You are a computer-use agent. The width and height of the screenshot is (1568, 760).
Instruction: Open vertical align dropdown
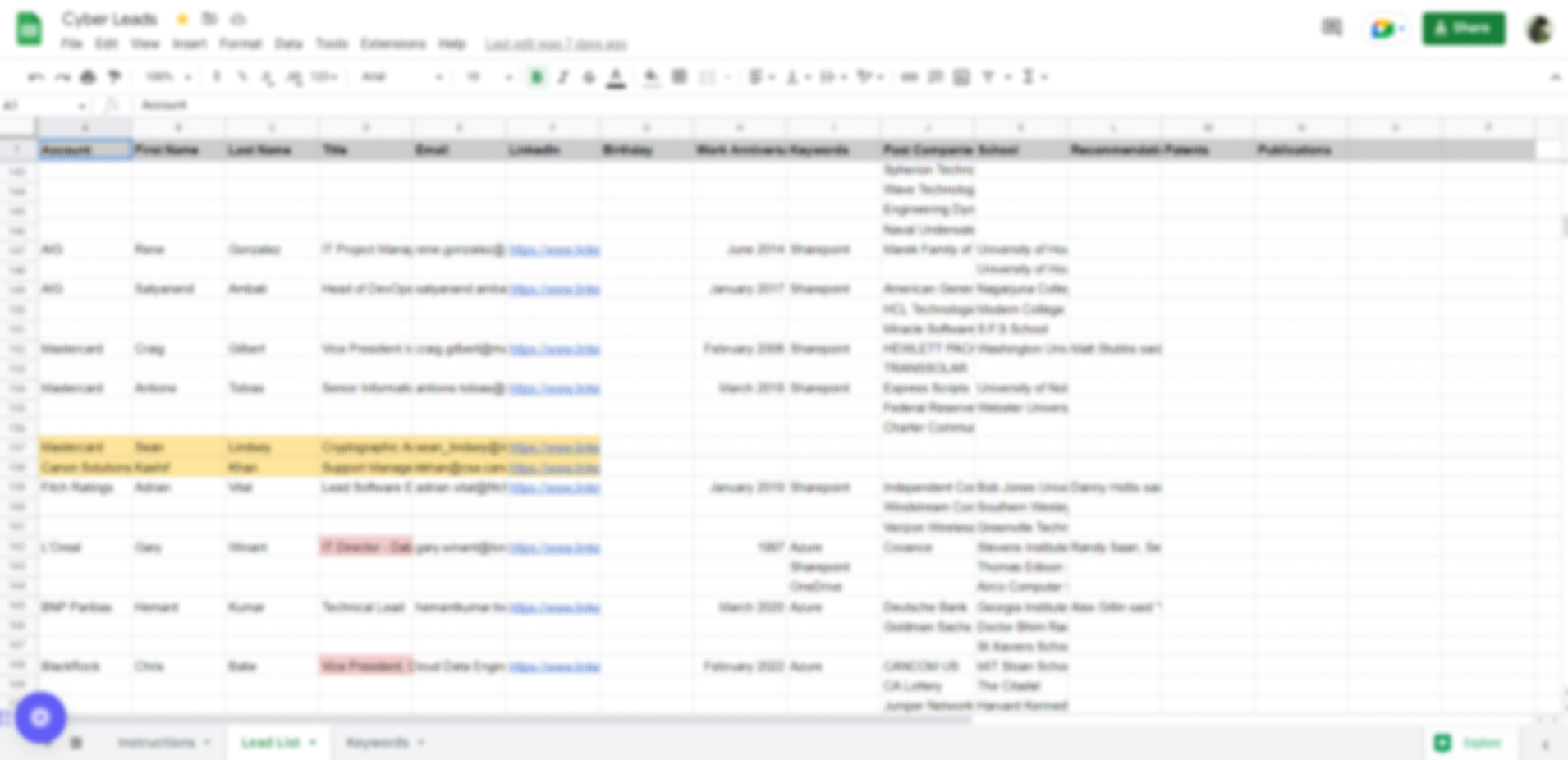[x=798, y=77]
